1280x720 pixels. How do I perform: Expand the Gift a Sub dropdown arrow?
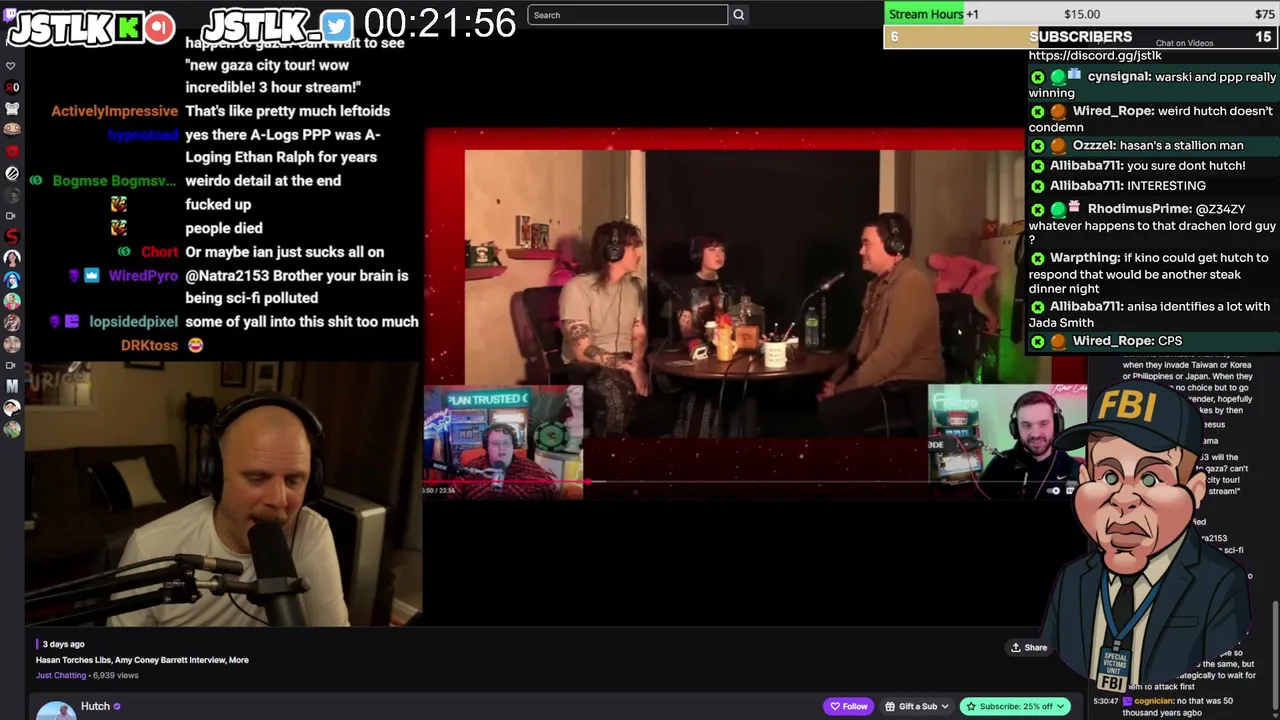[945, 707]
